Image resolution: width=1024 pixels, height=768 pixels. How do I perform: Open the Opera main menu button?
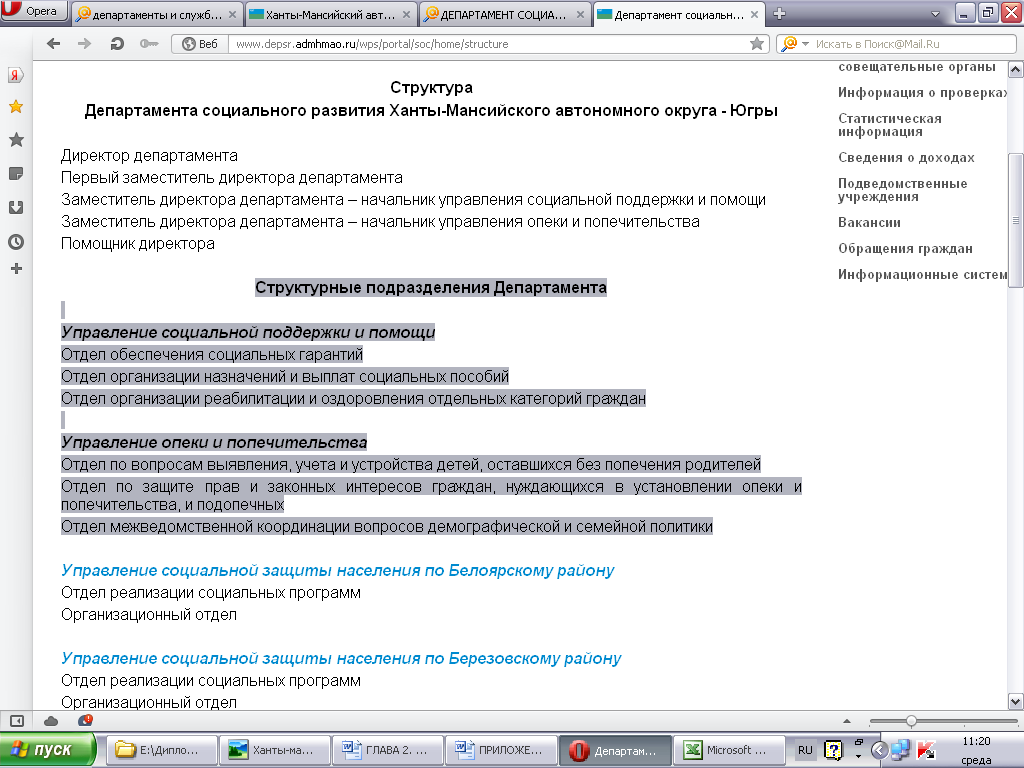click(x=34, y=11)
